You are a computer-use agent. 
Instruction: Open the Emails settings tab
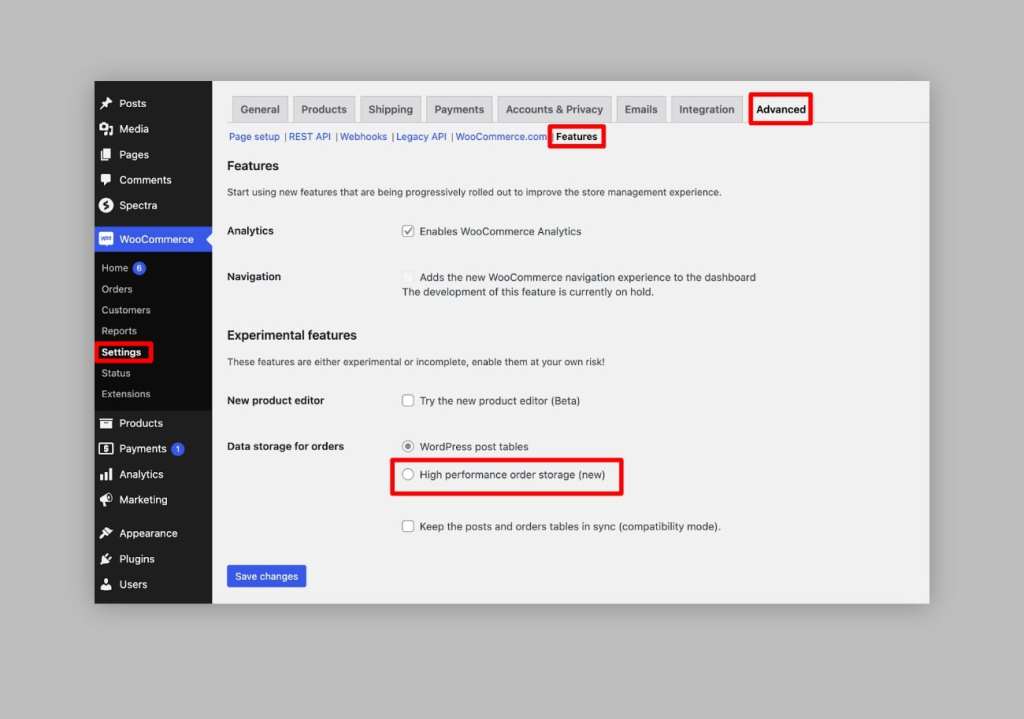tap(641, 109)
